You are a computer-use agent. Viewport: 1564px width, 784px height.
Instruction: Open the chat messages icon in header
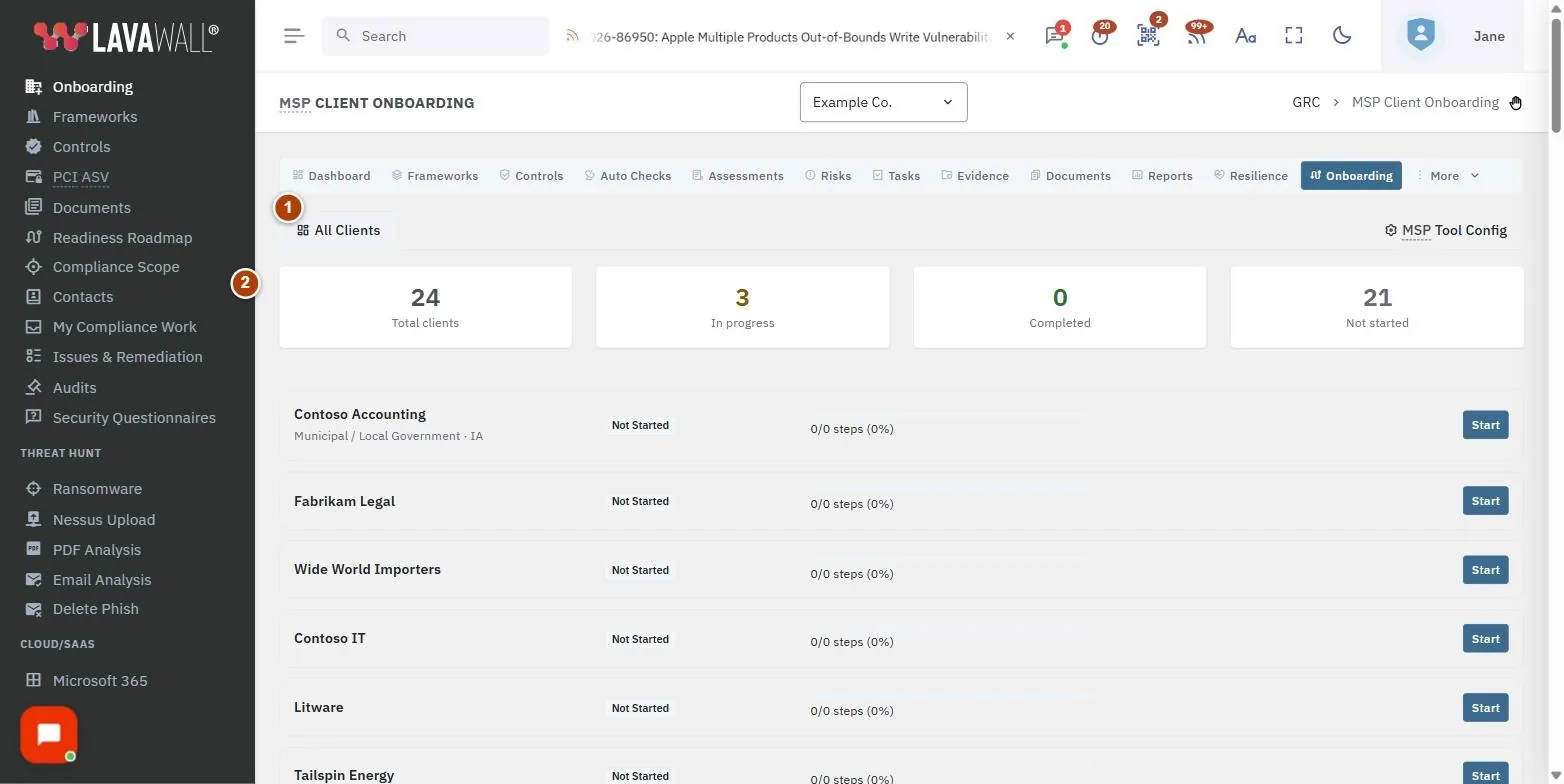(1054, 36)
